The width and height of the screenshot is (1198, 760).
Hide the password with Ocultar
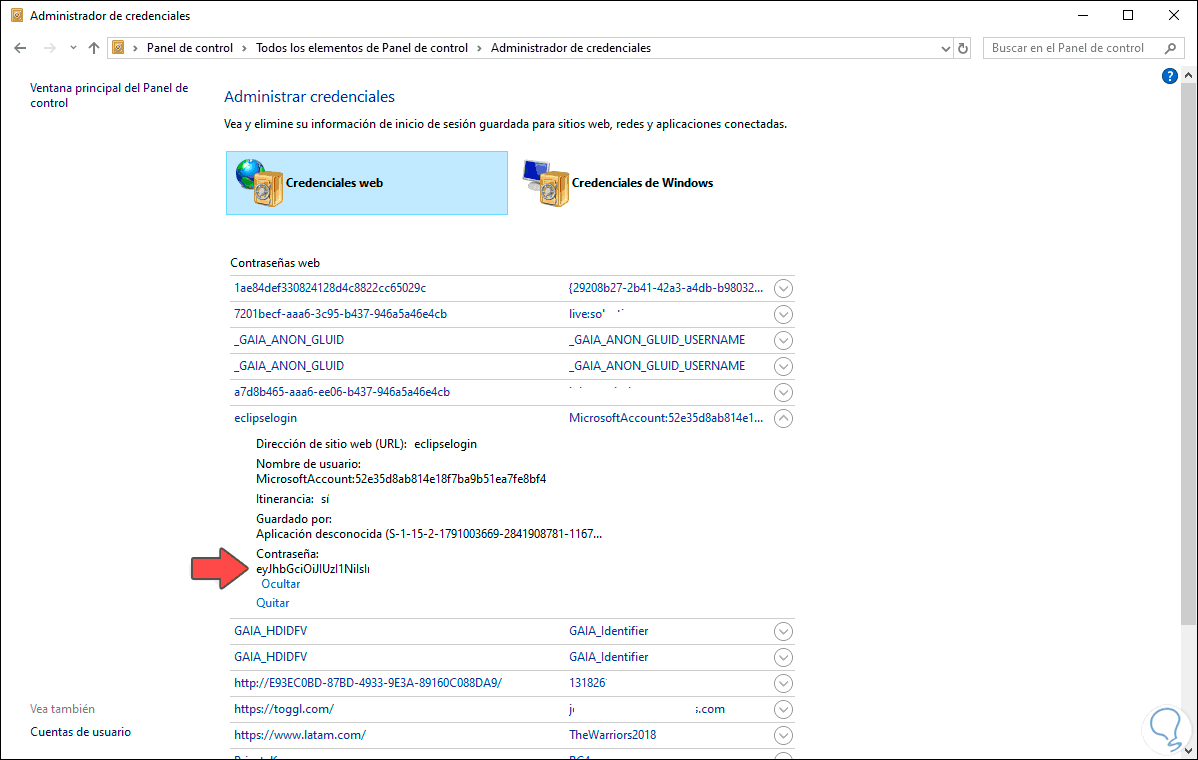point(280,584)
